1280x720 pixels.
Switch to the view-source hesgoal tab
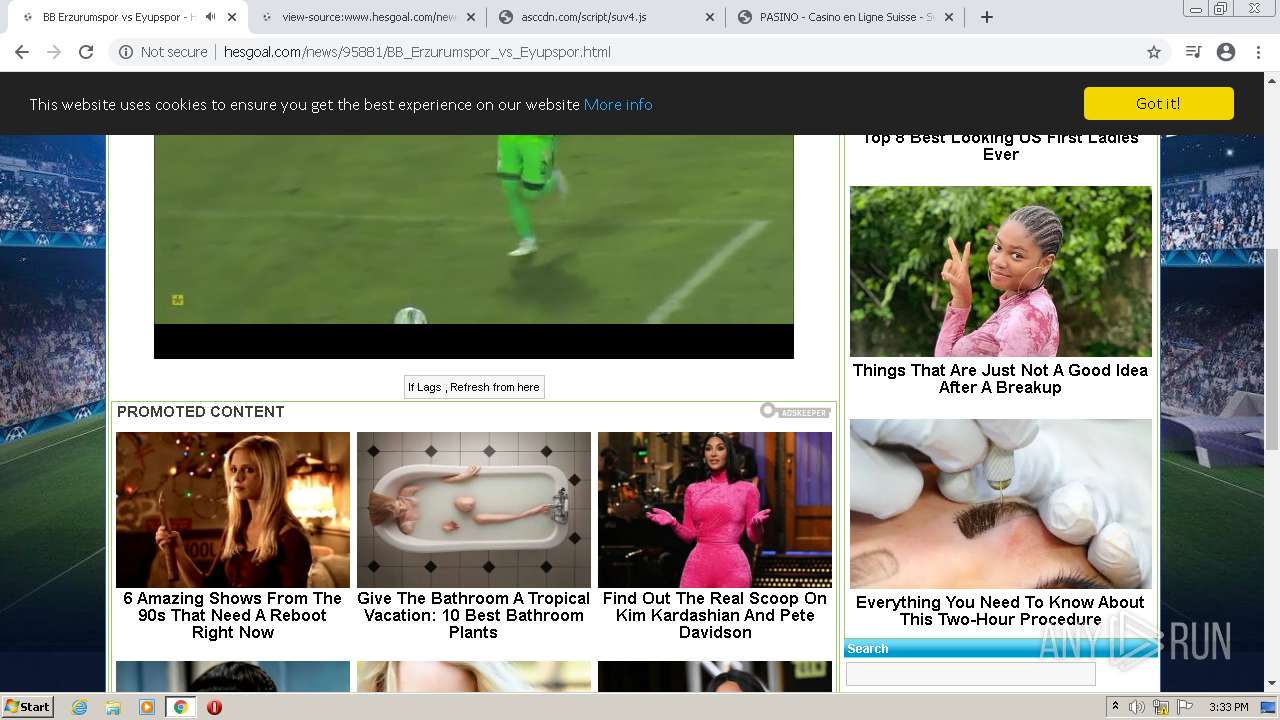tap(367, 17)
